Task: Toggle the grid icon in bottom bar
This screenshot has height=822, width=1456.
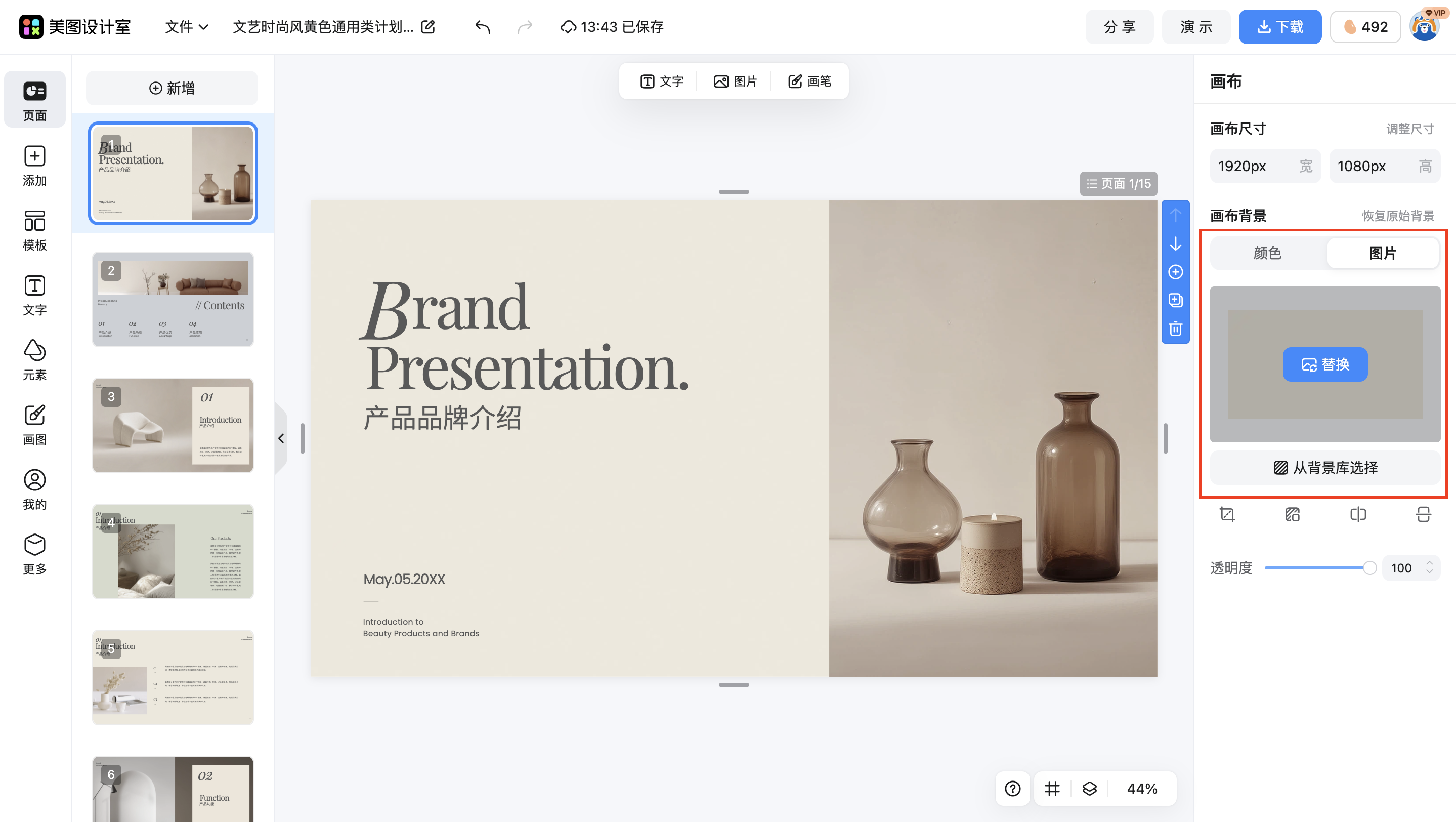Action: pyautogui.click(x=1052, y=788)
